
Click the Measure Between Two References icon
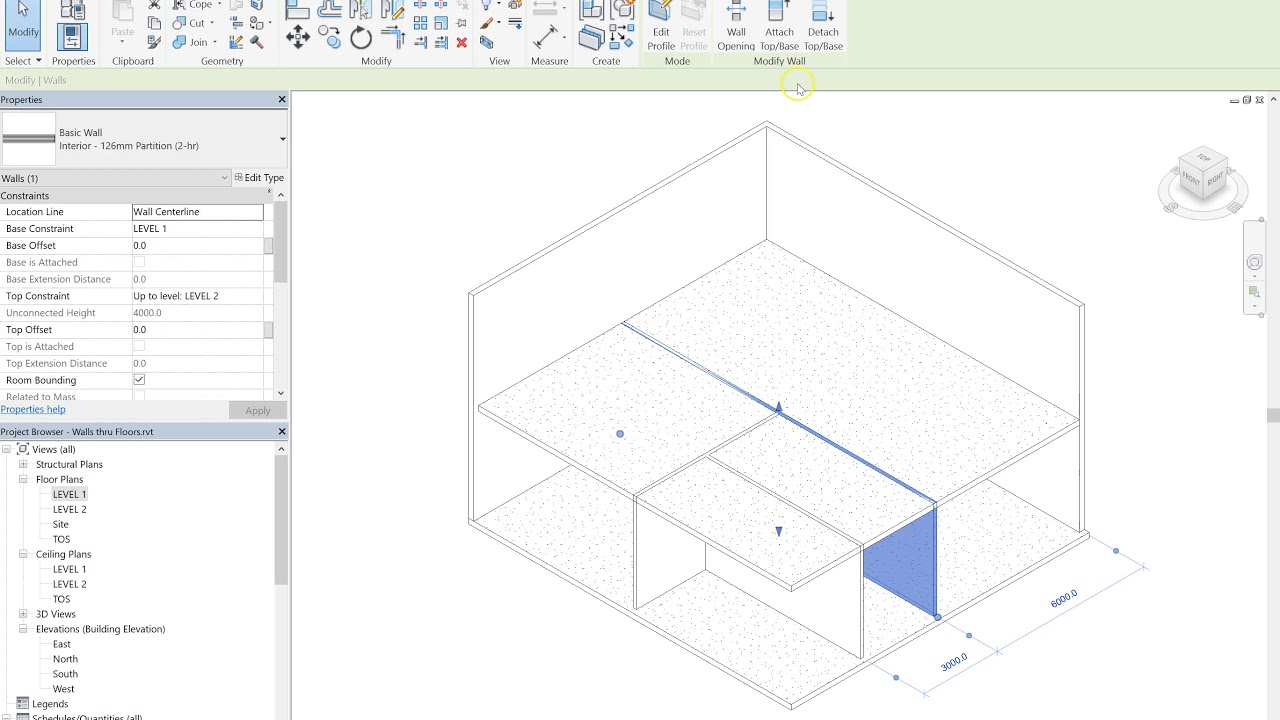[x=546, y=37]
